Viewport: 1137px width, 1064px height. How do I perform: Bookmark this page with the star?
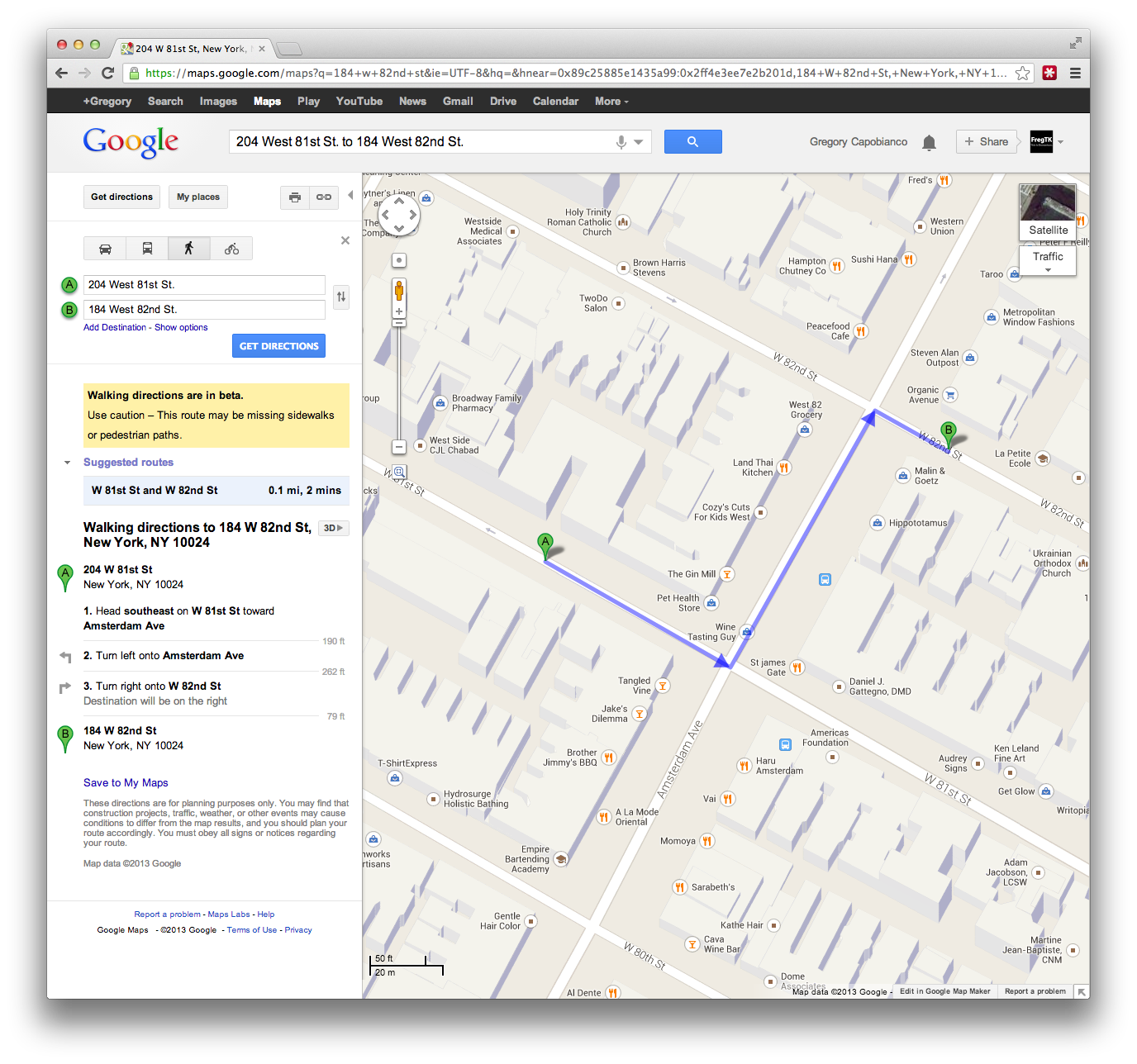(1022, 73)
